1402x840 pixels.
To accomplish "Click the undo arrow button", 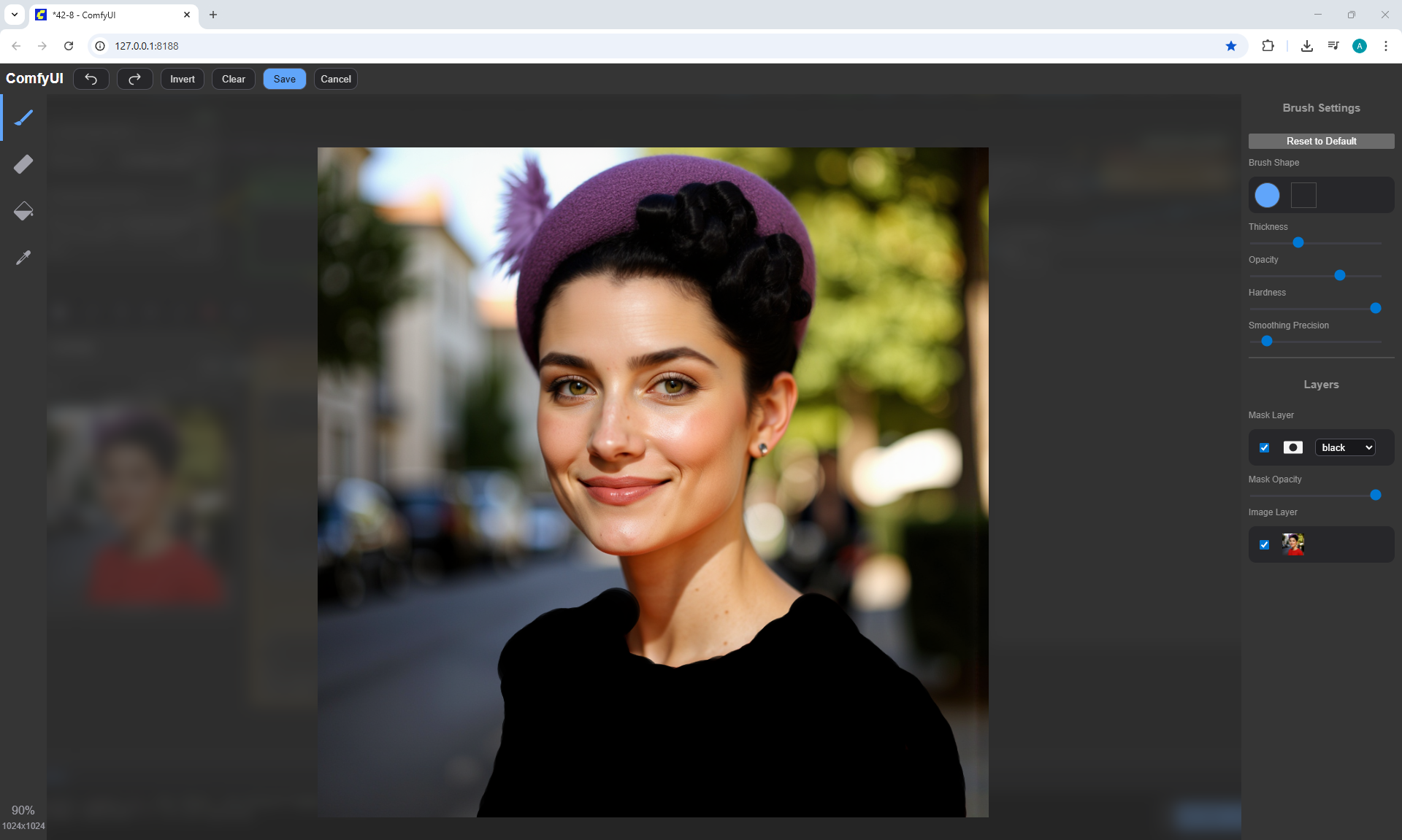I will coord(91,79).
